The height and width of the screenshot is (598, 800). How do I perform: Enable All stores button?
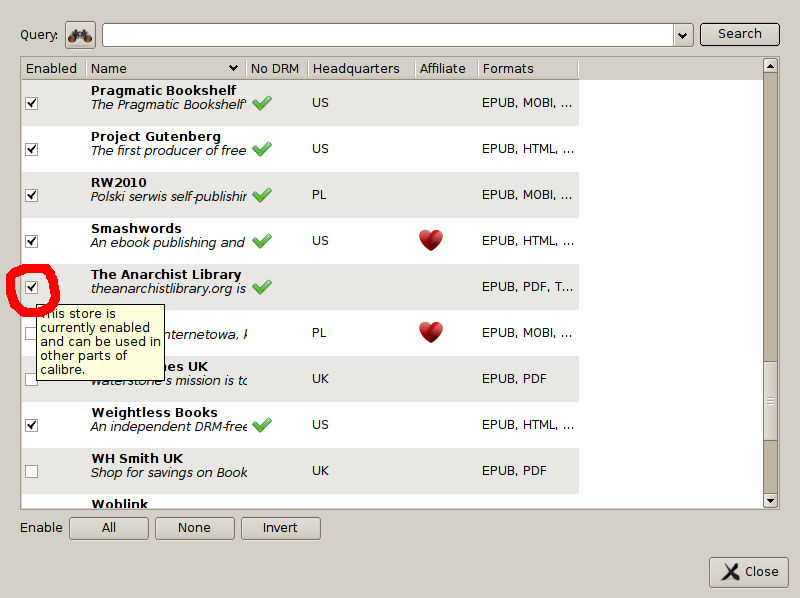(x=109, y=528)
